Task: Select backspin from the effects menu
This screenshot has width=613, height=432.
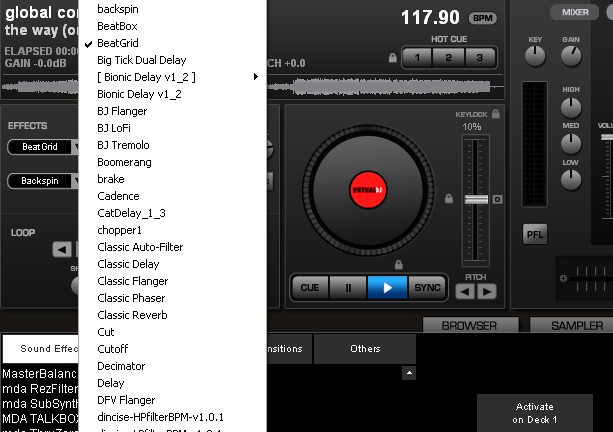Action: tap(172, 9)
